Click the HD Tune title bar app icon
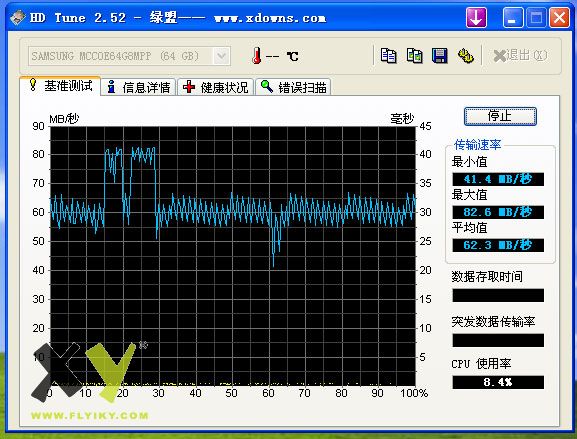Image resolution: width=577 pixels, height=439 pixels. [x=17, y=17]
